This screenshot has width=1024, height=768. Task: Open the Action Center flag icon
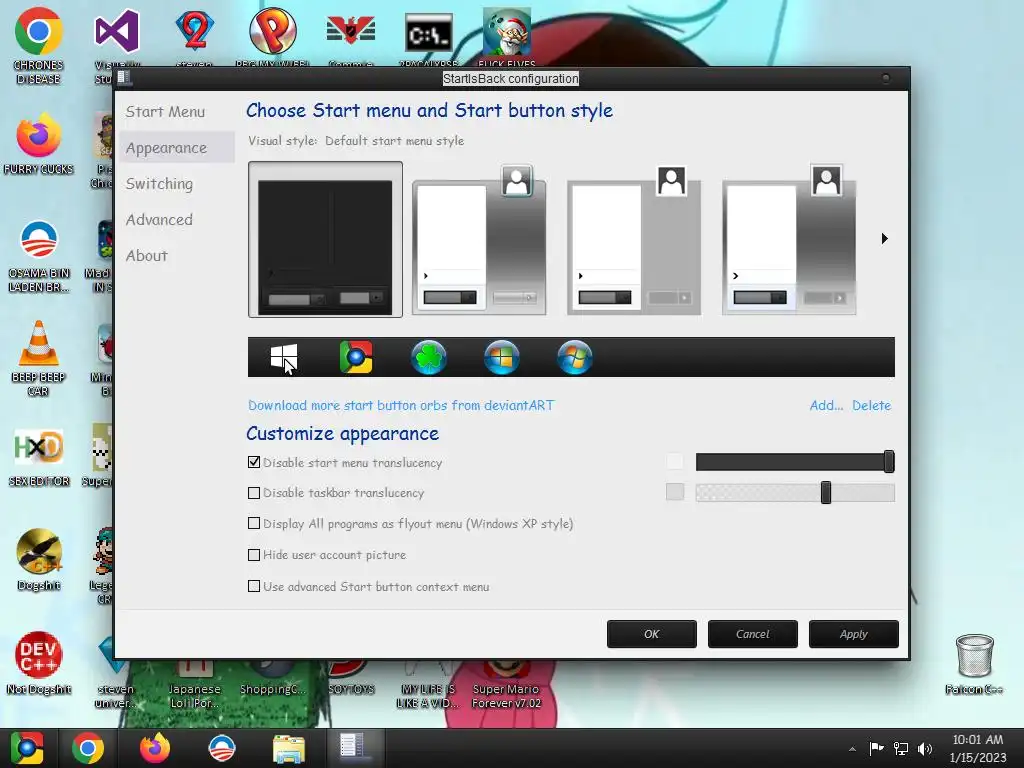point(876,748)
